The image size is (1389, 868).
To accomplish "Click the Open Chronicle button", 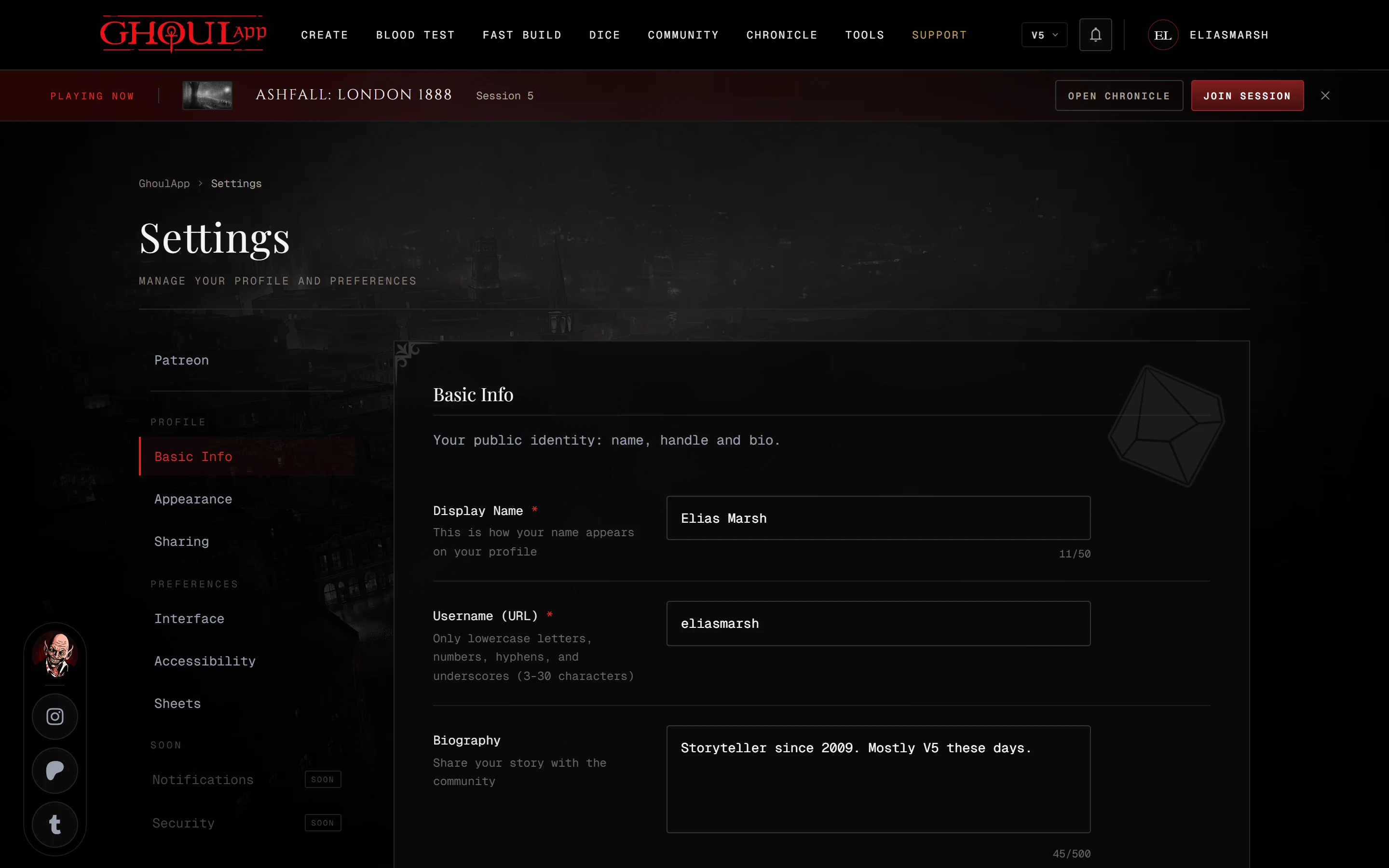I will click(x=1118, y=95).
